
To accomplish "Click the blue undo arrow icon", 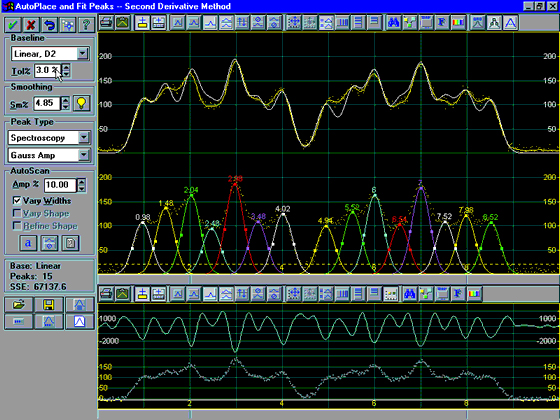I will coord(50,25).
